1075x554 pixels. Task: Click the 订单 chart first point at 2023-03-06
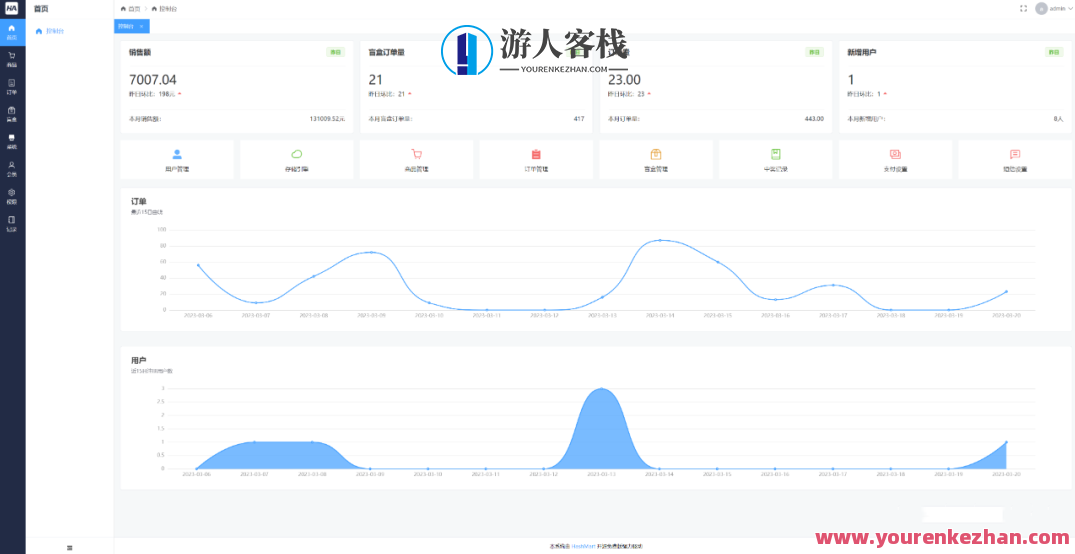click(x=198, y=265)
